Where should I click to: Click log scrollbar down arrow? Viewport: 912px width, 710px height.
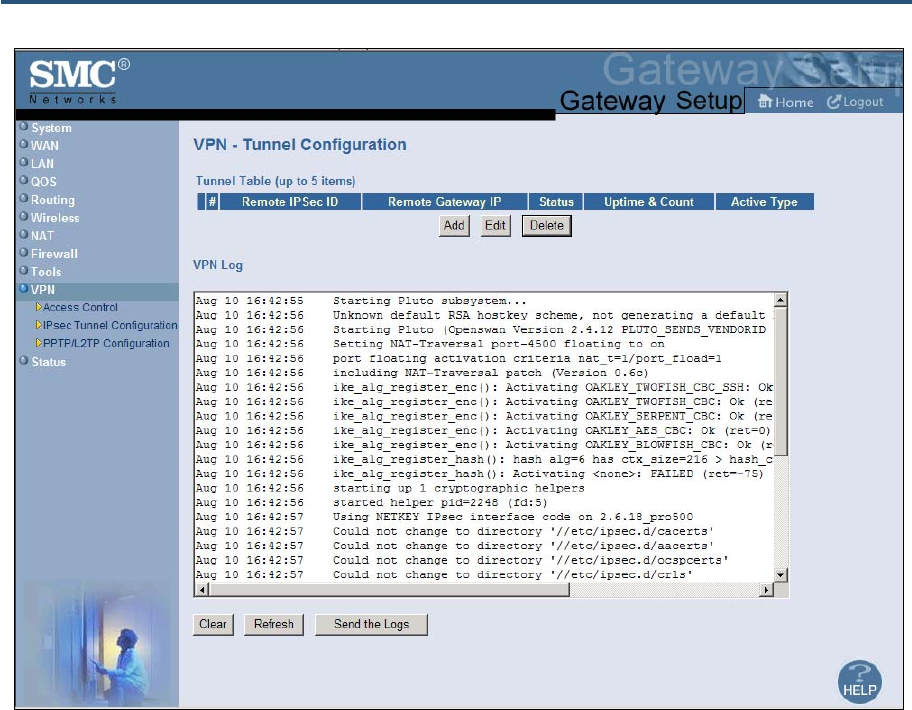[781, 575]
